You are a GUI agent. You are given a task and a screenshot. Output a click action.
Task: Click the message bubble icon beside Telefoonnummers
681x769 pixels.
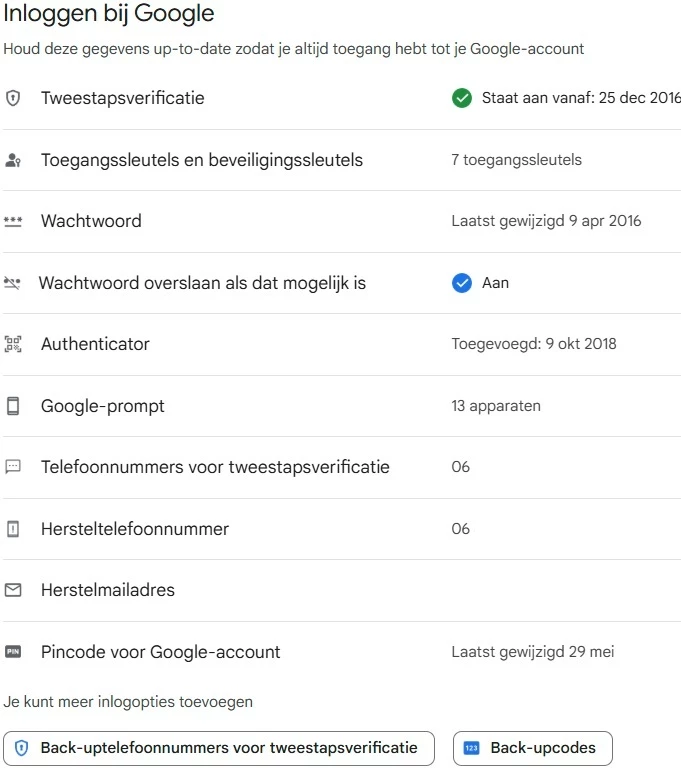(x=13, y=467)
